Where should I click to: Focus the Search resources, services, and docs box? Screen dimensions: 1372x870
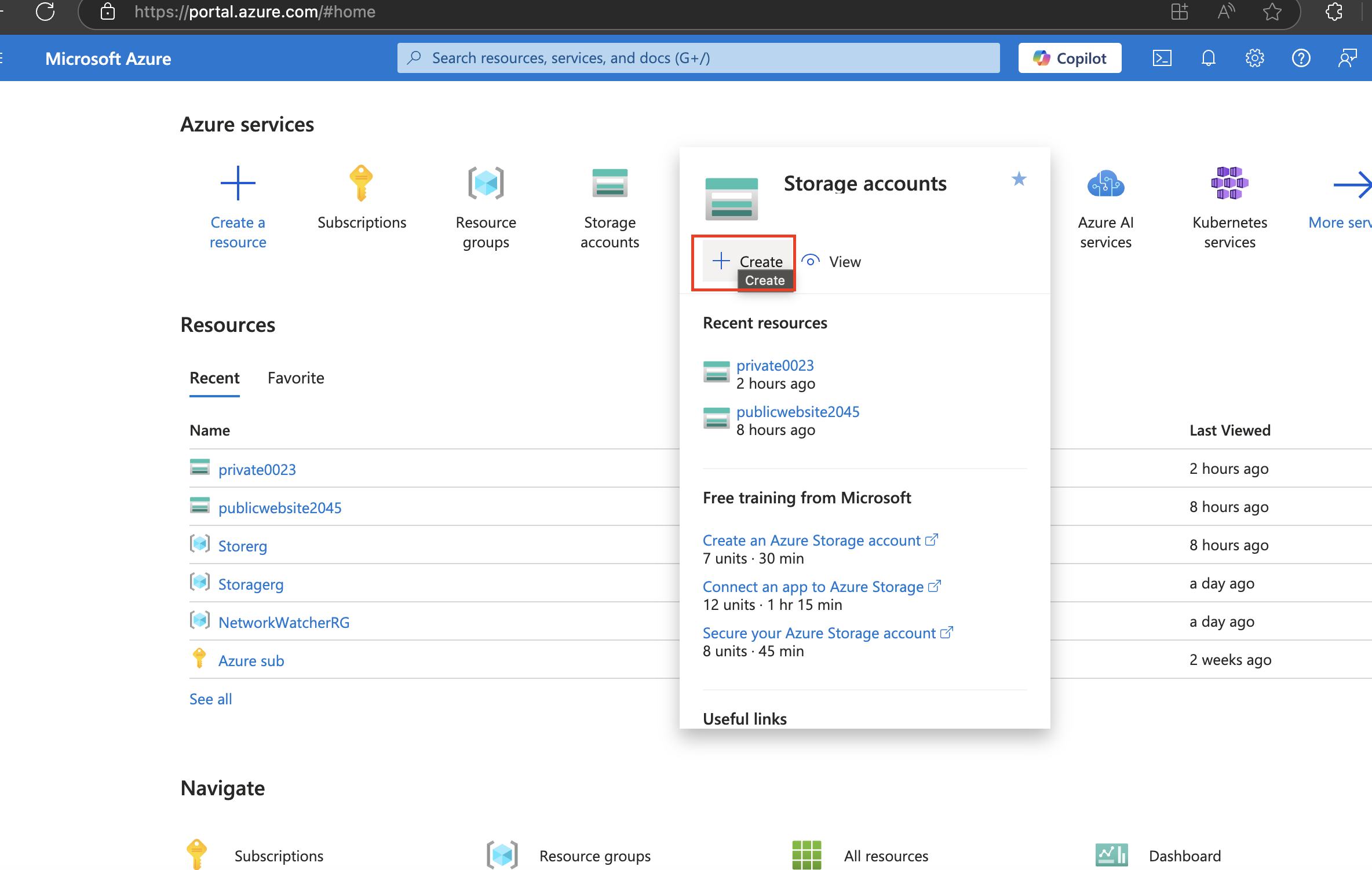click(698, 58)
